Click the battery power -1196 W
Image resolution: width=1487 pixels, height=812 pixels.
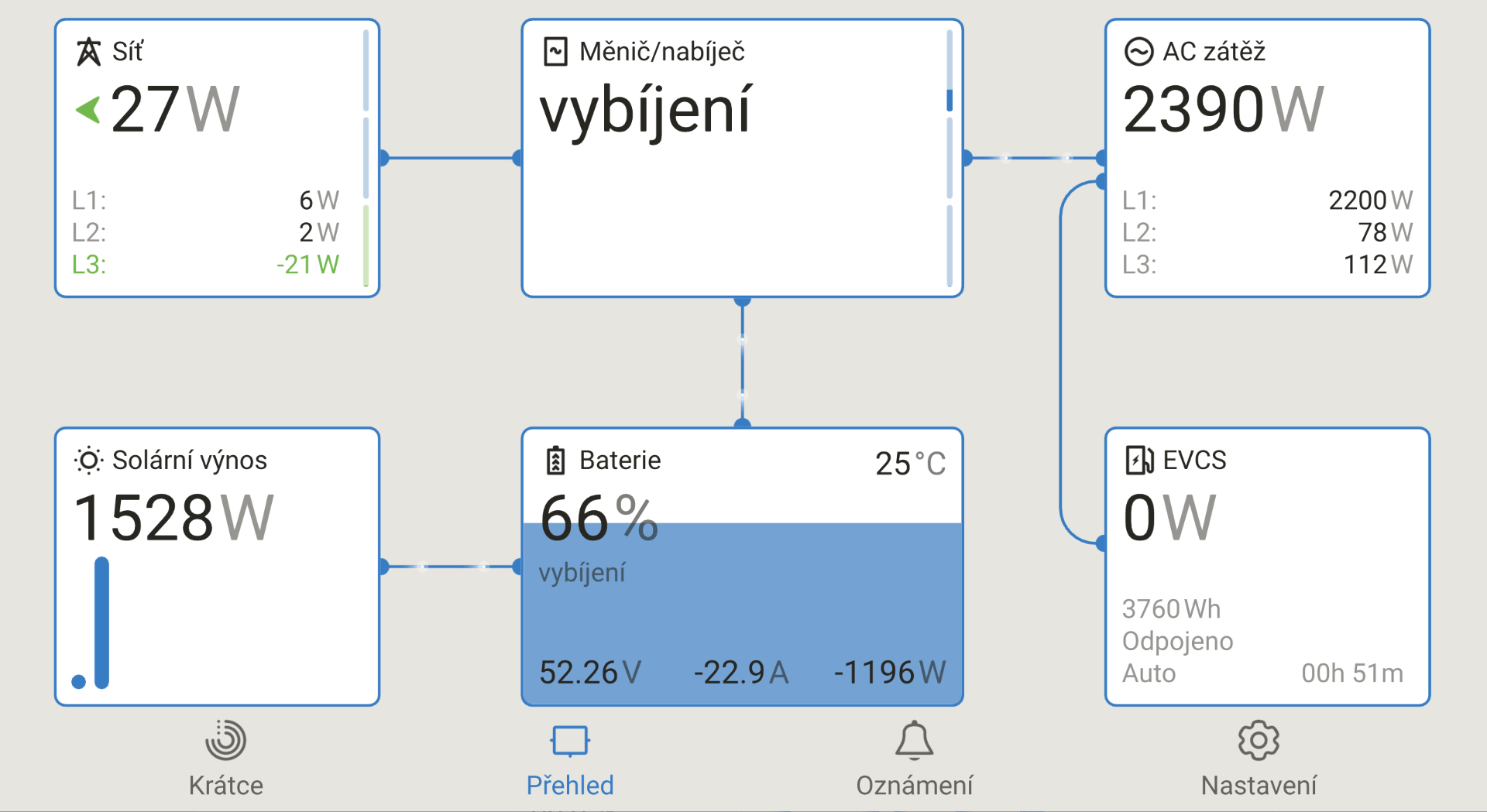point(890,672)
